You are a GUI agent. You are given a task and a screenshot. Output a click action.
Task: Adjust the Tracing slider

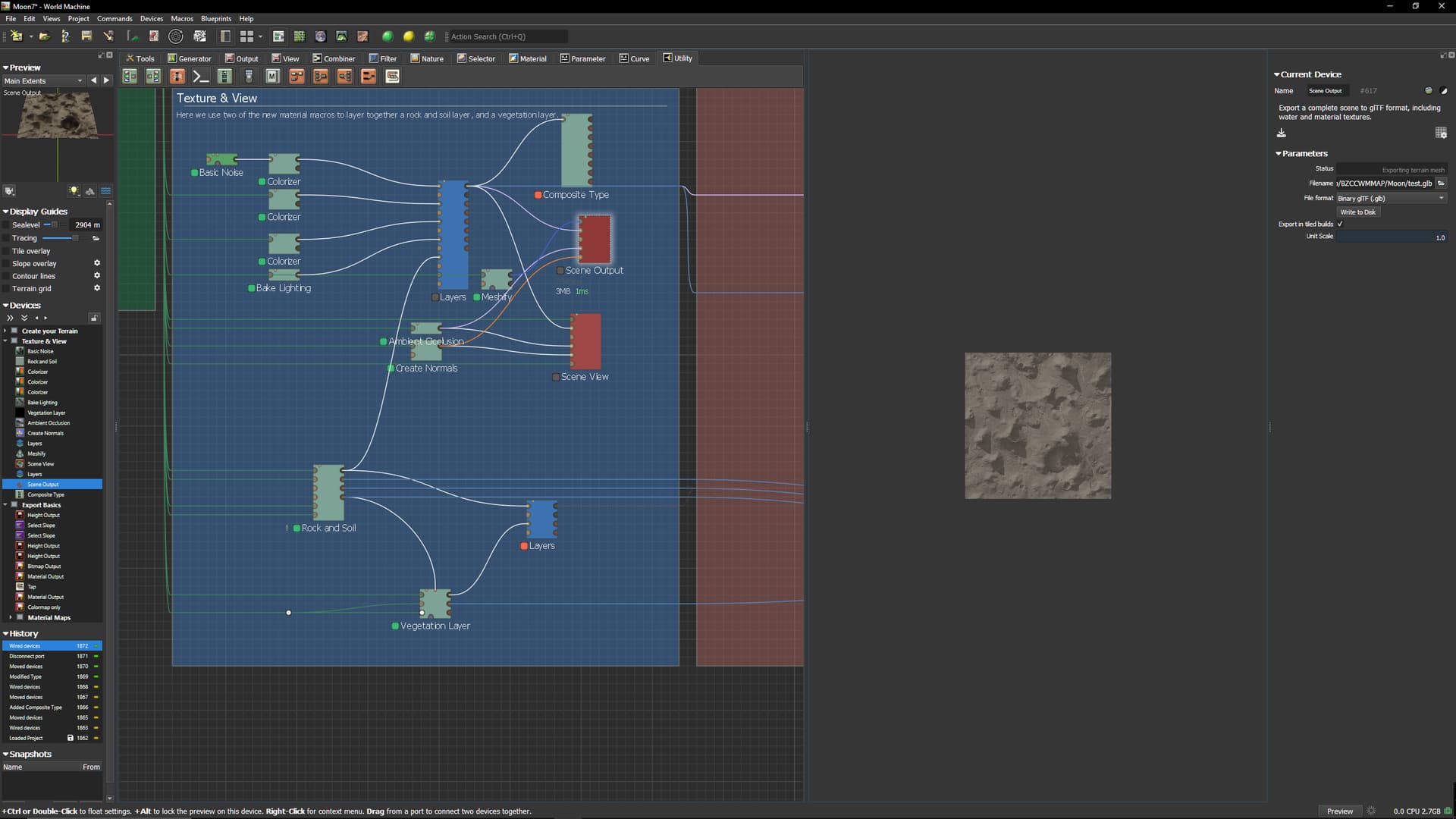click(x=75, y=238)
